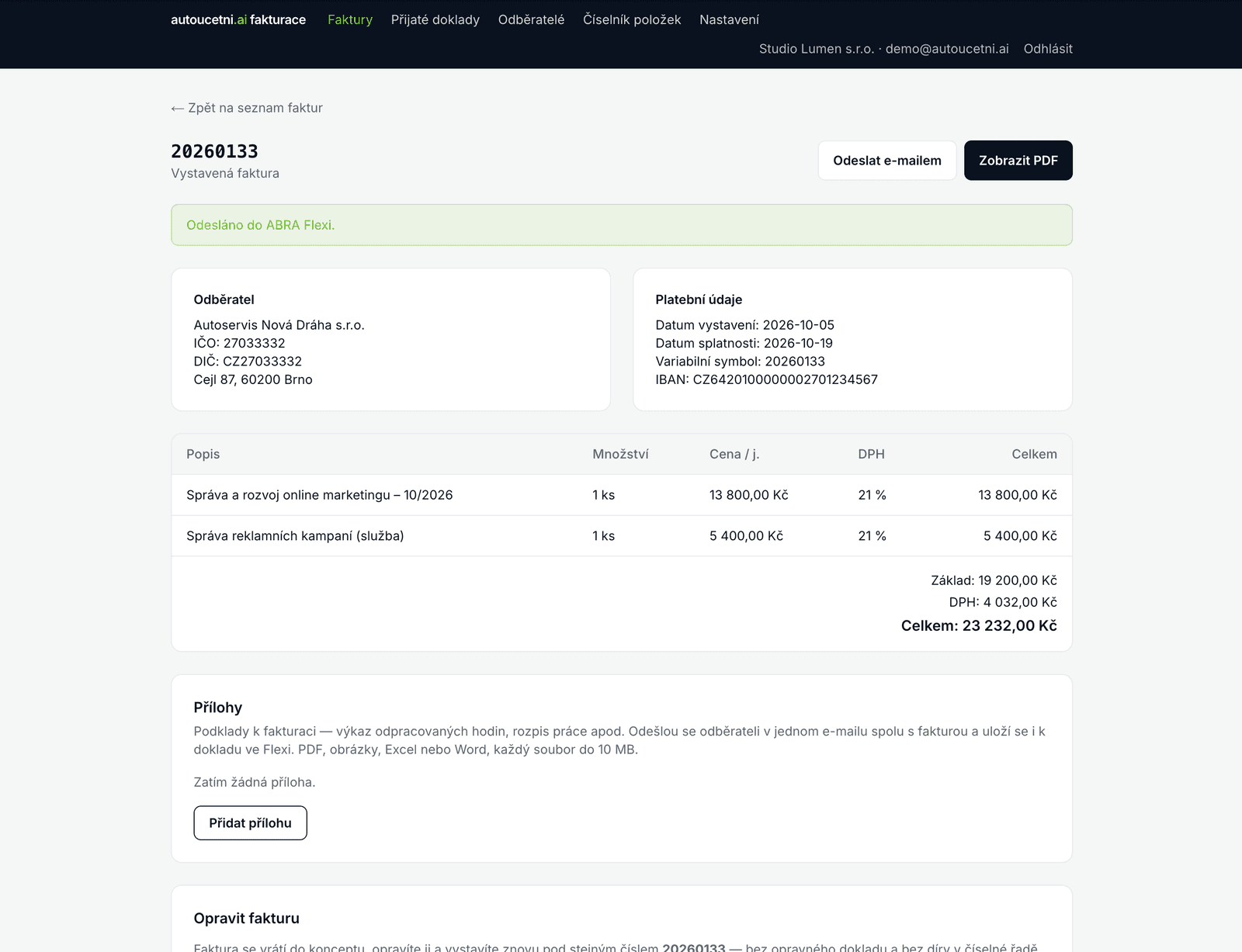Image resolution: width=1242 pixels, height=952 pixels.
Task: Select the DIČ: CZ27033332 line
Action: (248, 362)
